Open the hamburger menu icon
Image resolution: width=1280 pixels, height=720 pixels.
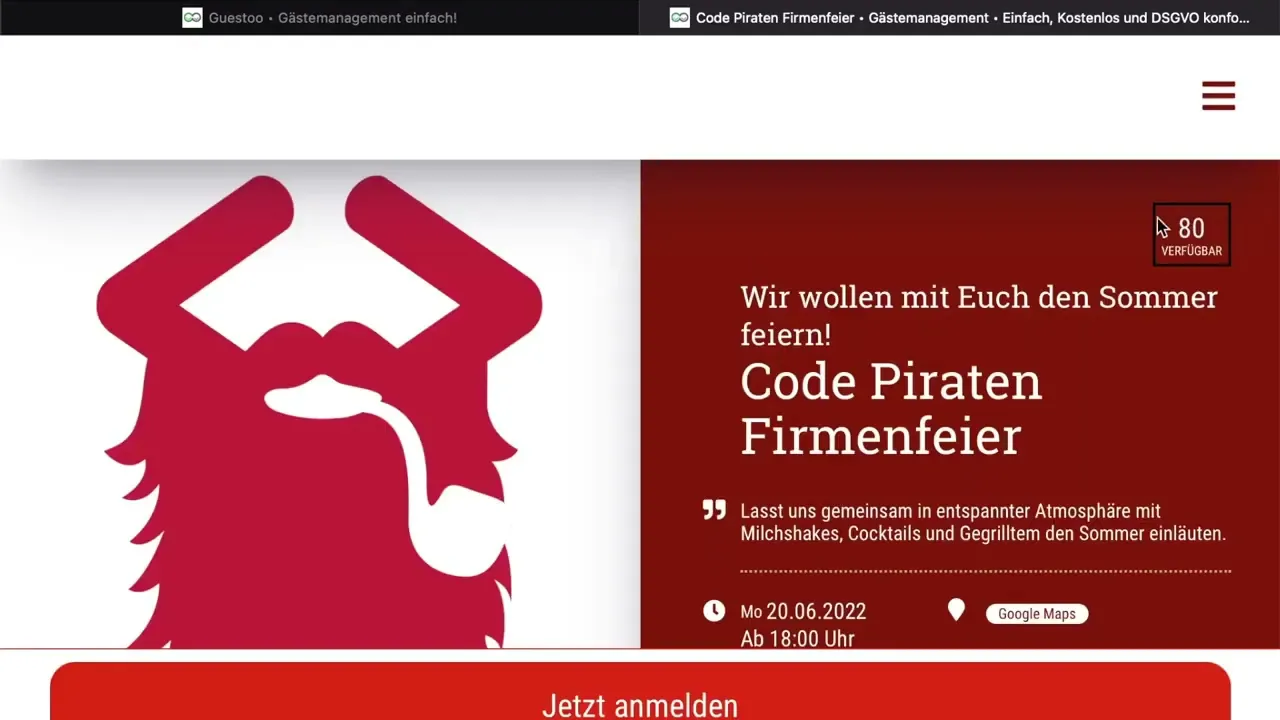point(1218,96)
